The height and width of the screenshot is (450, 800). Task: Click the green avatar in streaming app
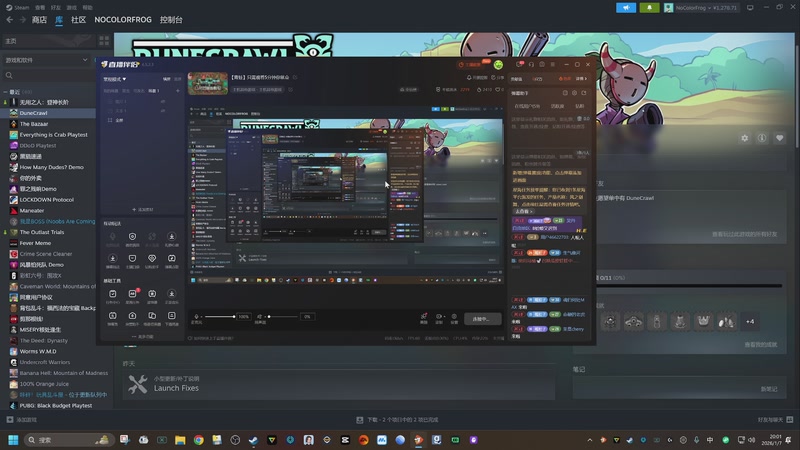point(498,65)
